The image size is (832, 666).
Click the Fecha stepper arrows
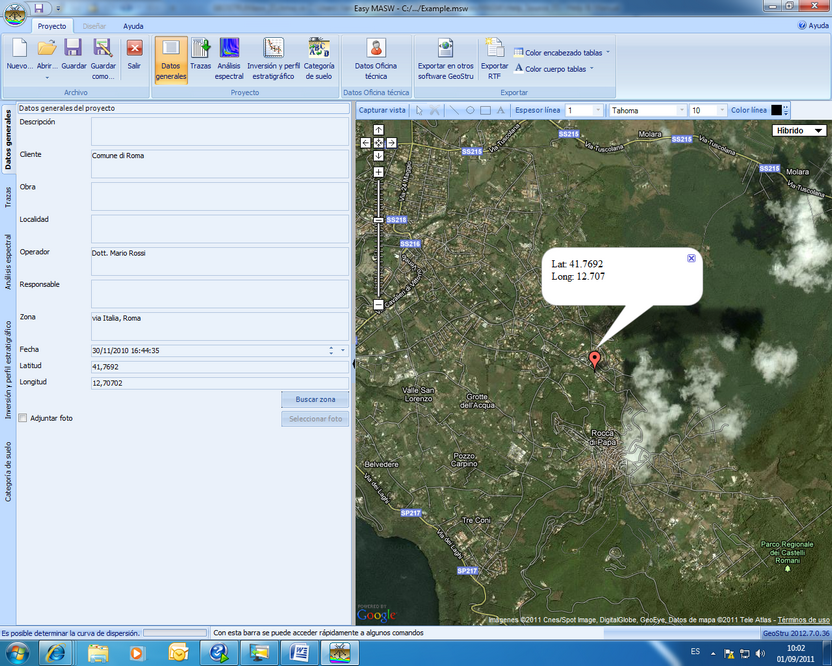point(331,350)
